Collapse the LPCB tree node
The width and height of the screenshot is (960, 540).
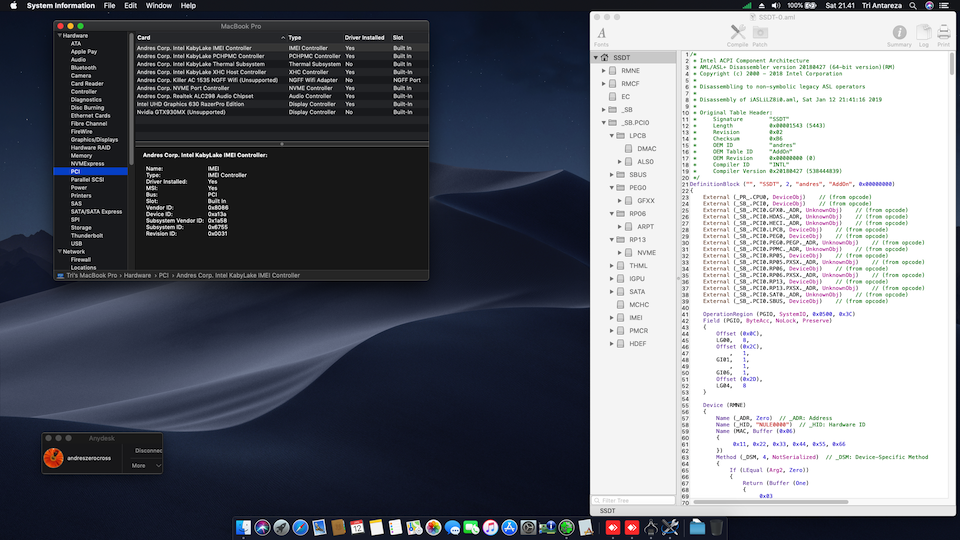612,135
